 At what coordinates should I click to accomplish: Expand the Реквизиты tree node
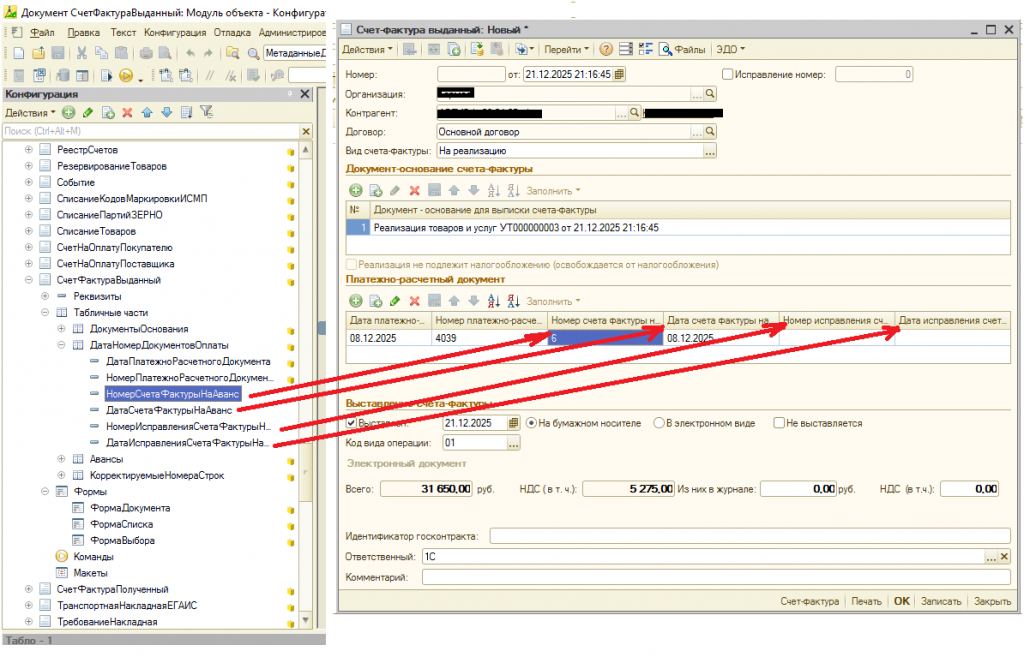(x=45, y=296)
